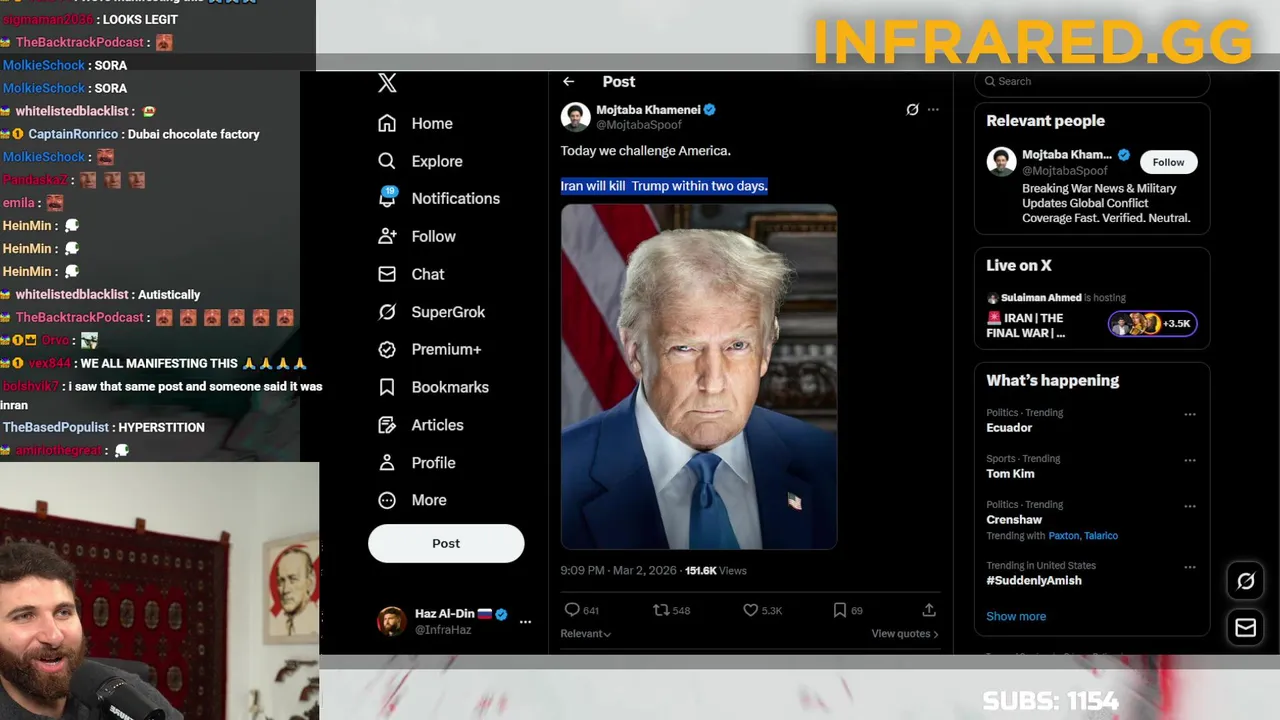Click the Talarico trending link
Screen dimensions: 1280x720
coord(1101,536)
